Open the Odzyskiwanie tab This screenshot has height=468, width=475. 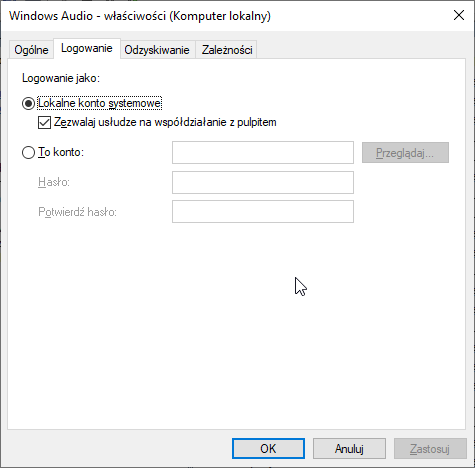click(157, 50)
